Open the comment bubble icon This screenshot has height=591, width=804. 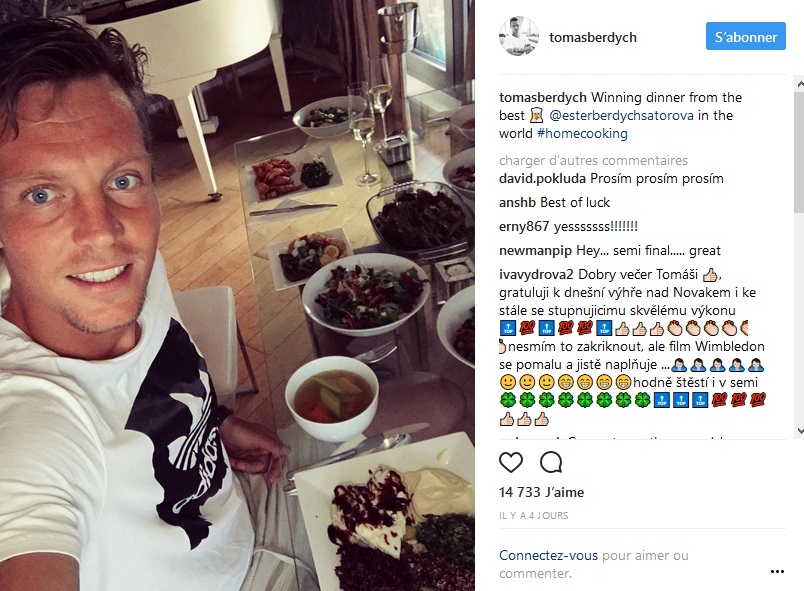point(551,462)
